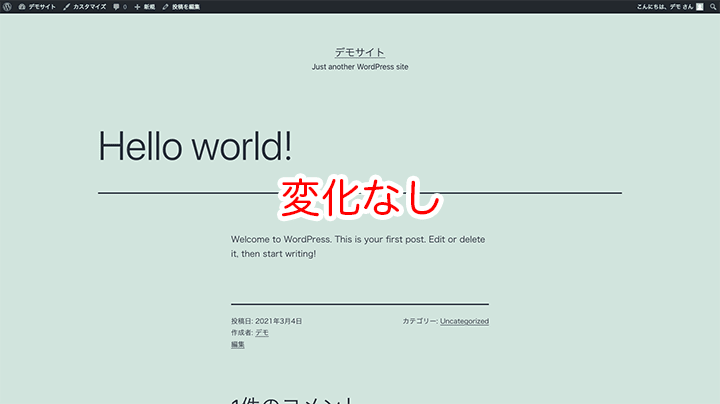Screen dimensions: 720x404
Task: Click the 投稿日: 2021年3月4日 text
Action: pyautogui.click(x=266, y=321)
